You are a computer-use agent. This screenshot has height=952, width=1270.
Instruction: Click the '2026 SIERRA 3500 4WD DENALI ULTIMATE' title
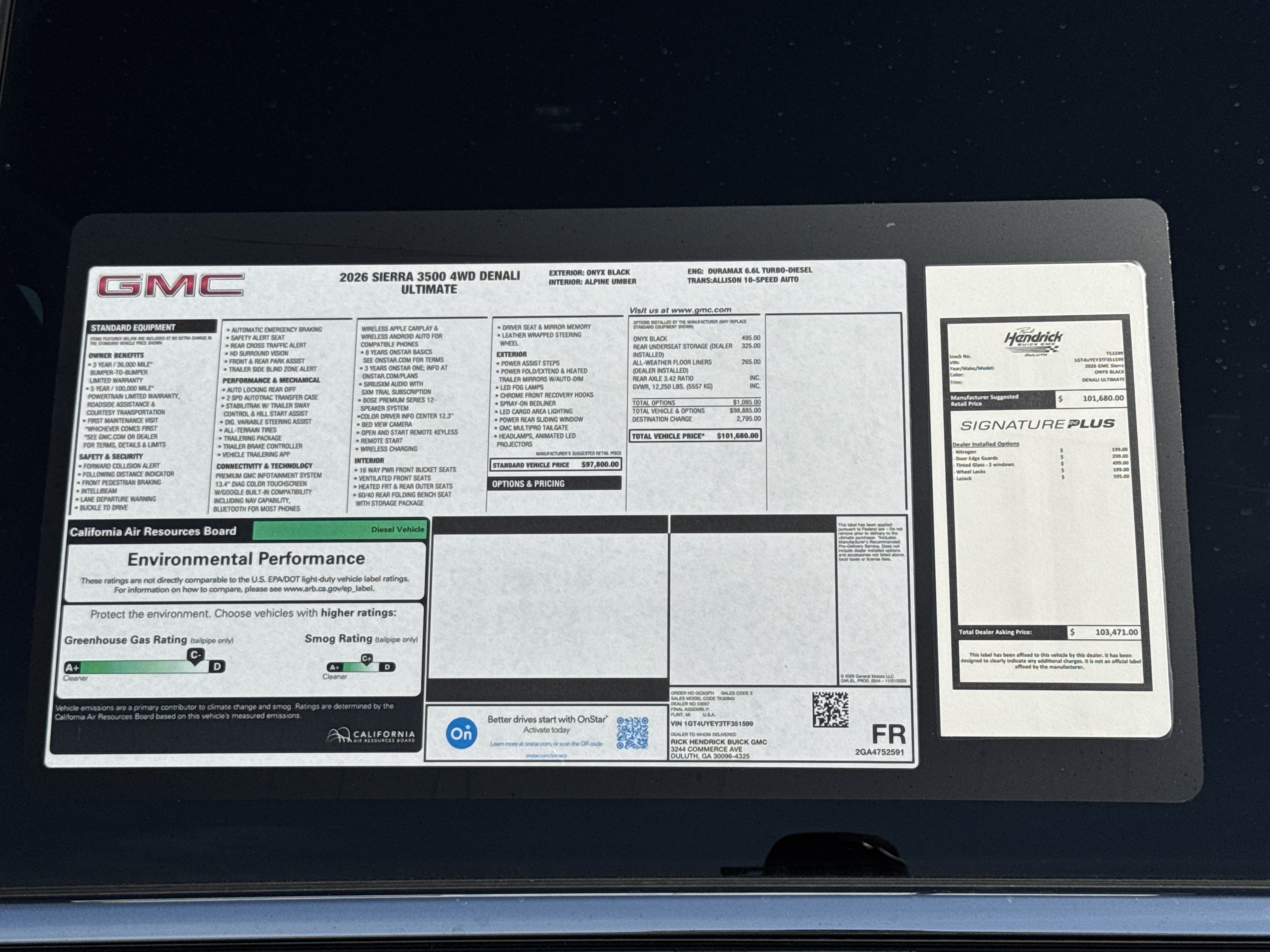429,282
